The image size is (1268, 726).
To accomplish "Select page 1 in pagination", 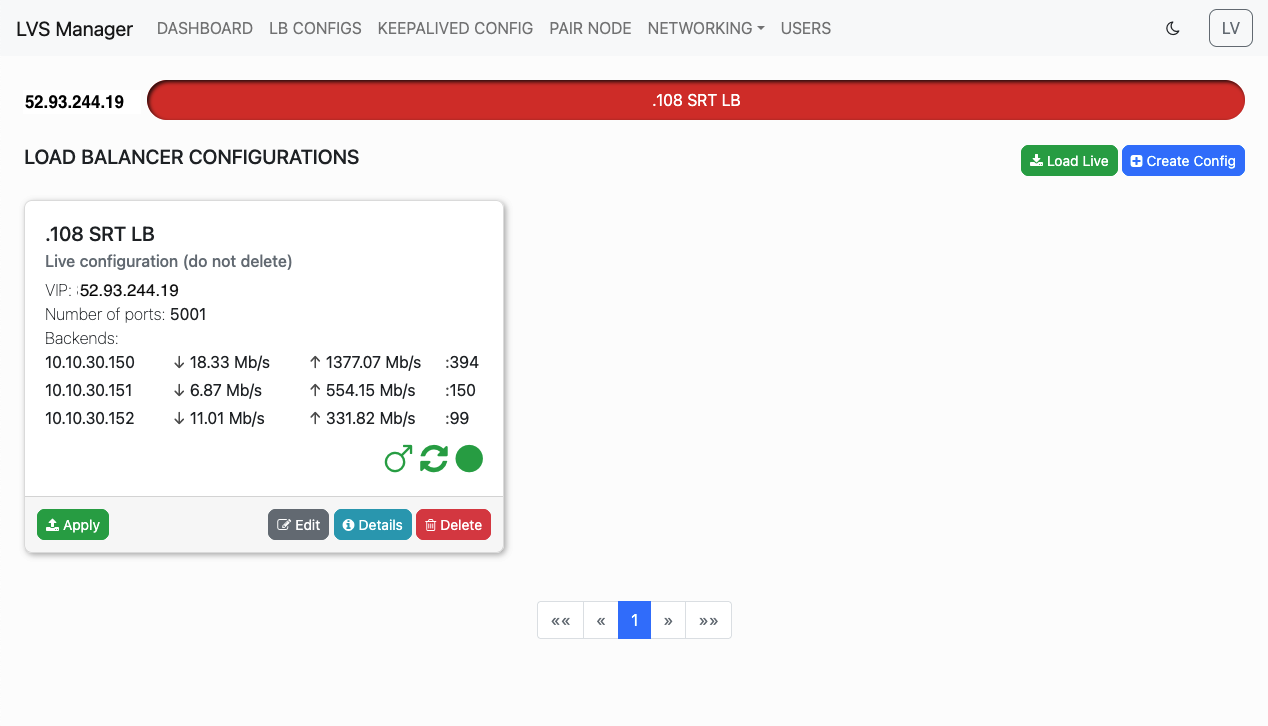I will point(634,620).
